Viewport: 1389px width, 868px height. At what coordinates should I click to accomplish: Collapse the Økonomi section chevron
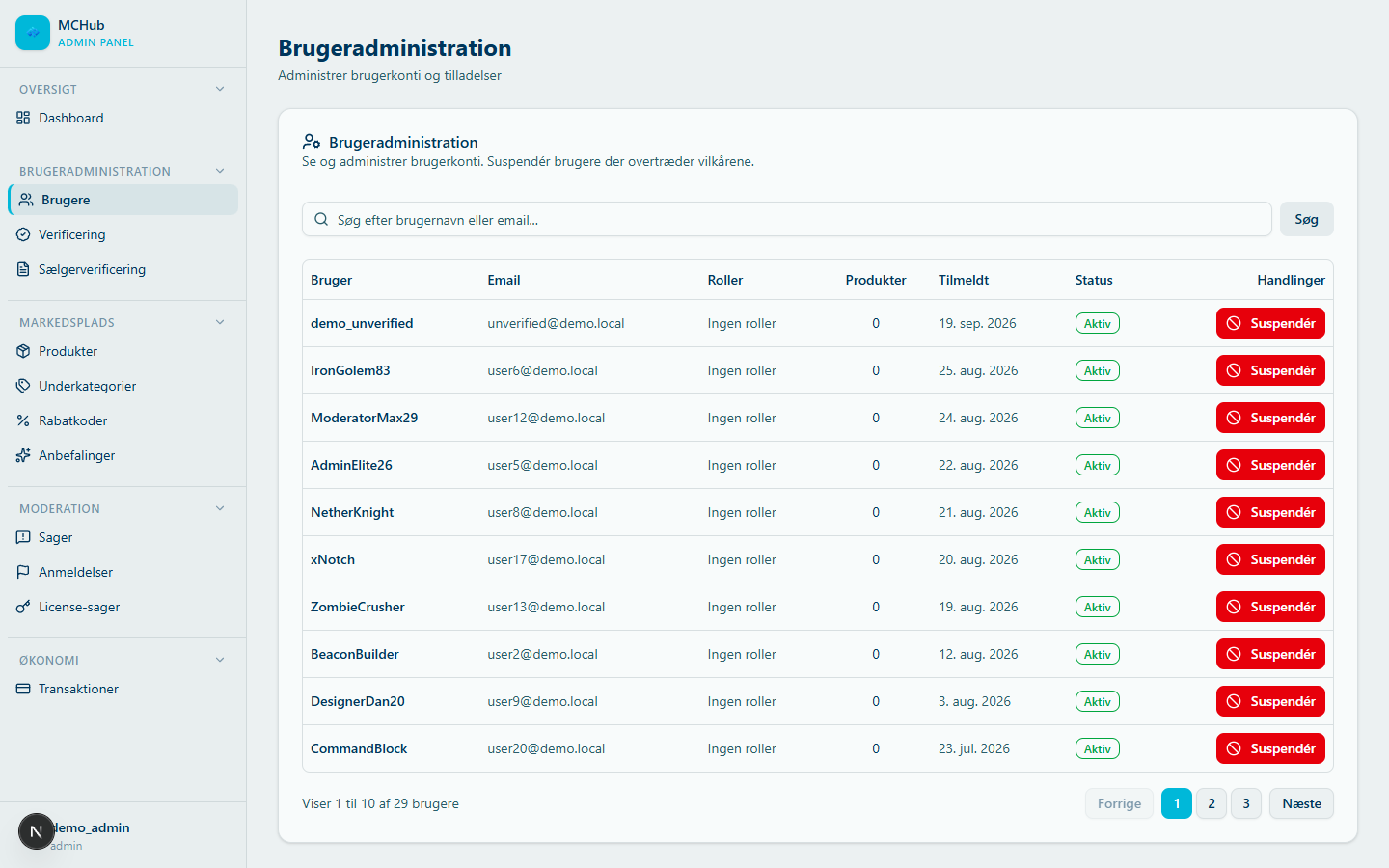(220, 660)
